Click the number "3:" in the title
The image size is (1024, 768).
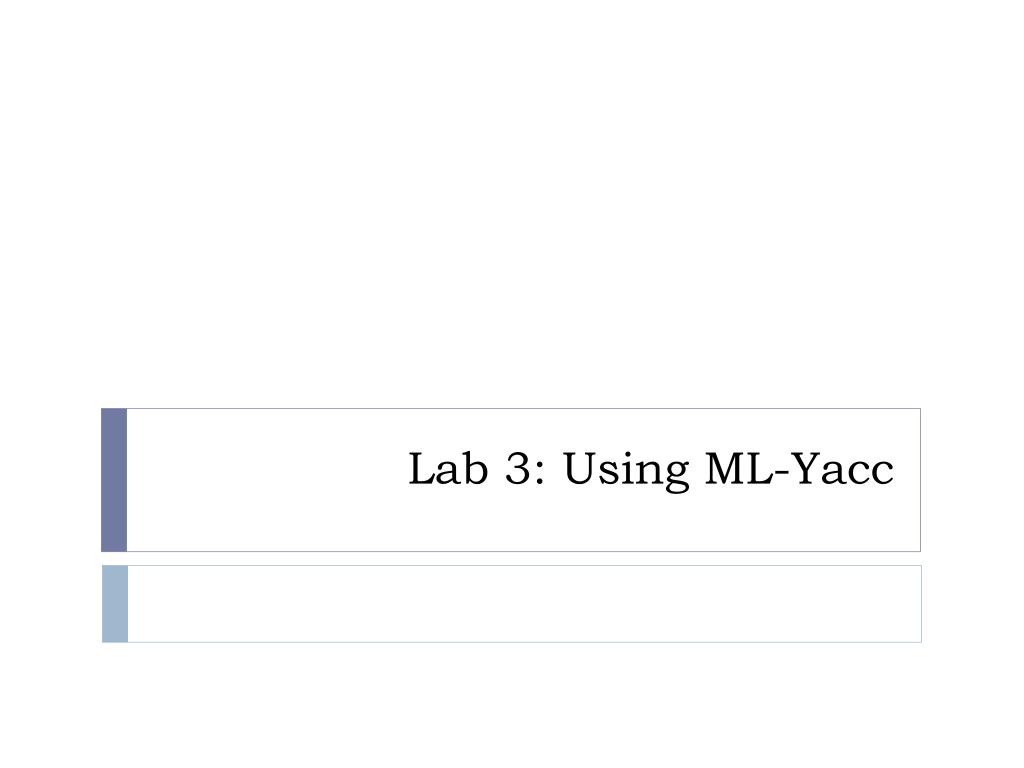point(524,468)
